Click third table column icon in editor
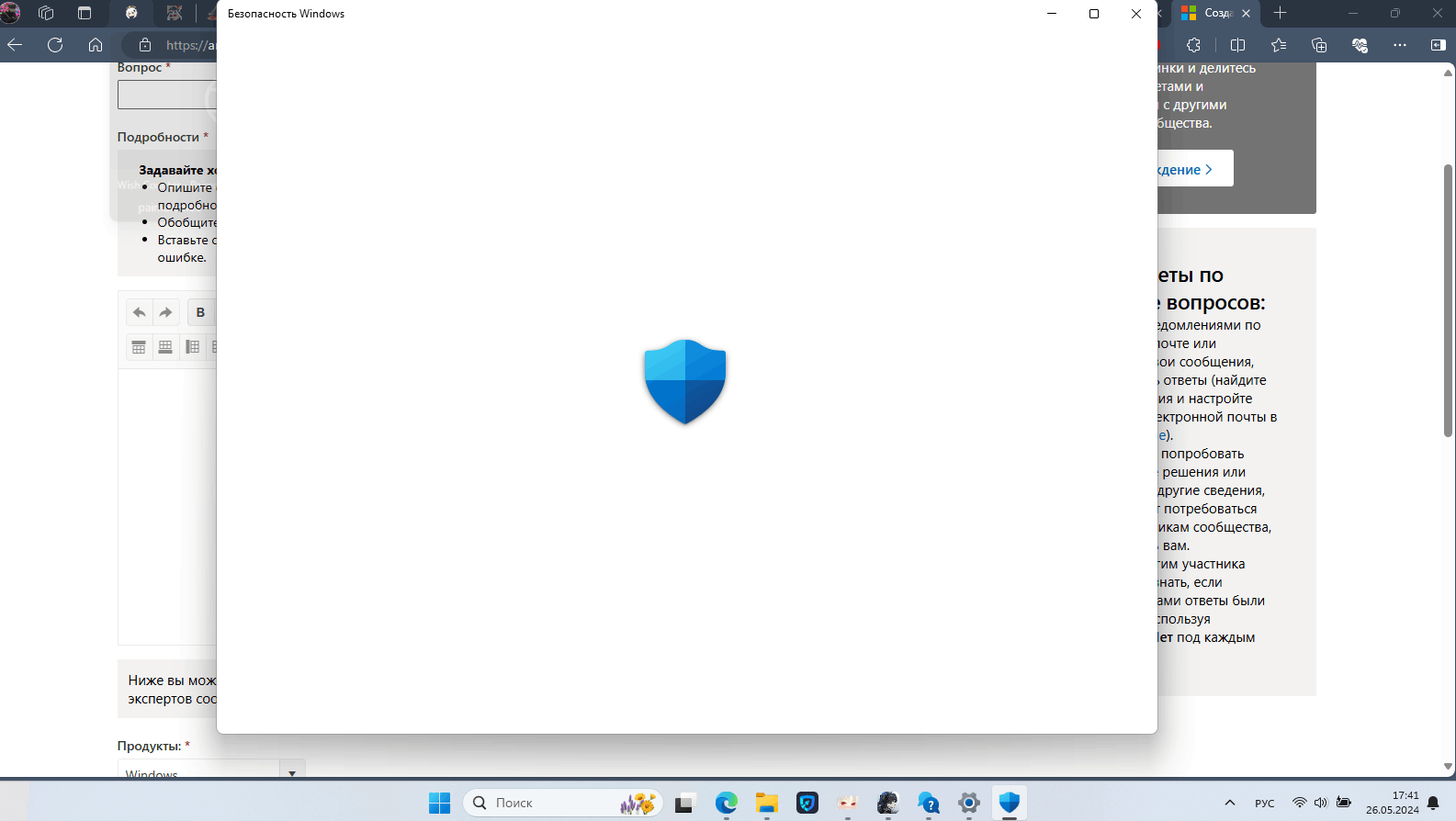Image resolution: width=1456 pixels, height=821 pixels. [192, 347]
